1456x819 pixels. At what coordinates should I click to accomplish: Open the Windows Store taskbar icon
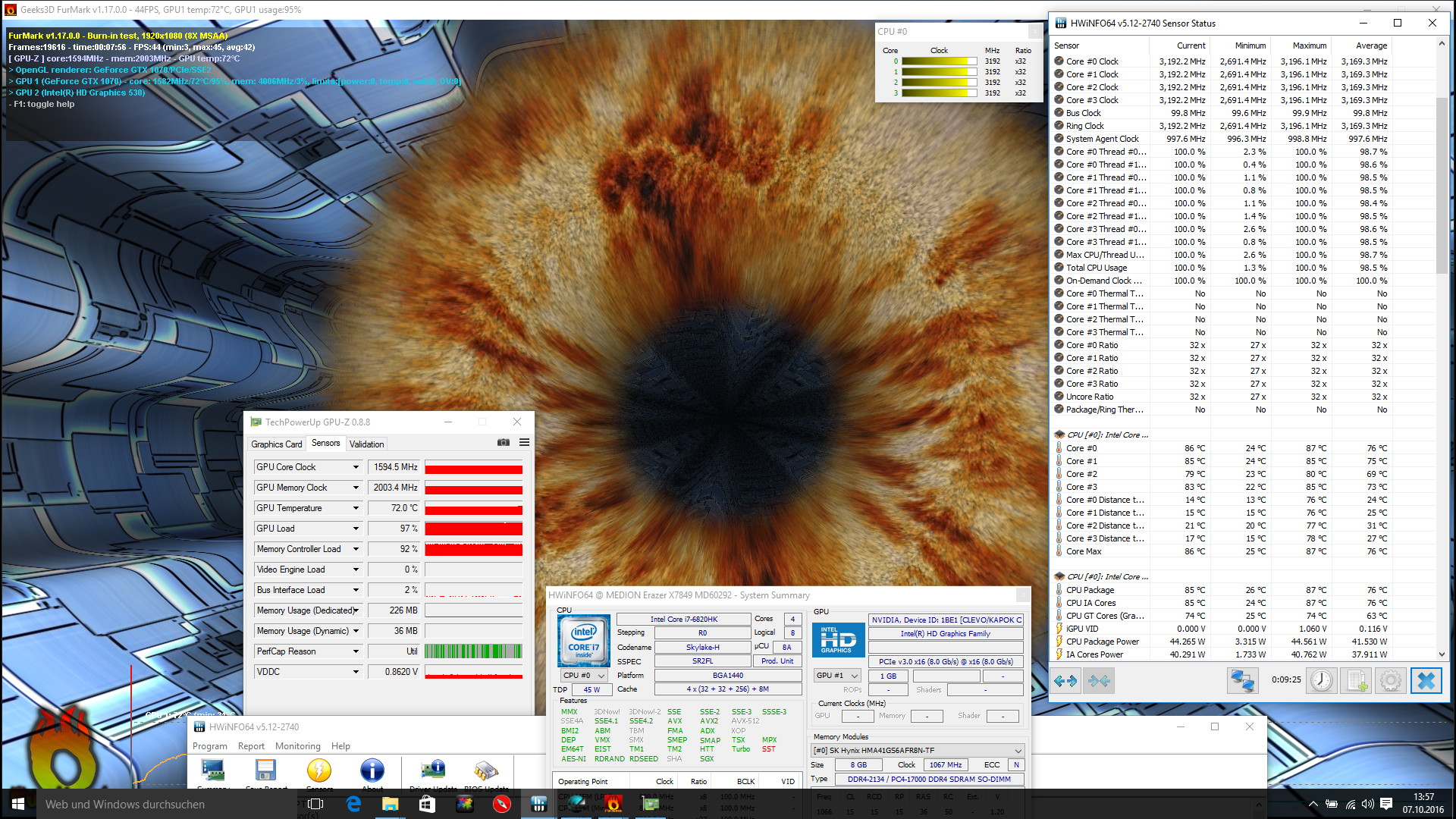[427, 804]
